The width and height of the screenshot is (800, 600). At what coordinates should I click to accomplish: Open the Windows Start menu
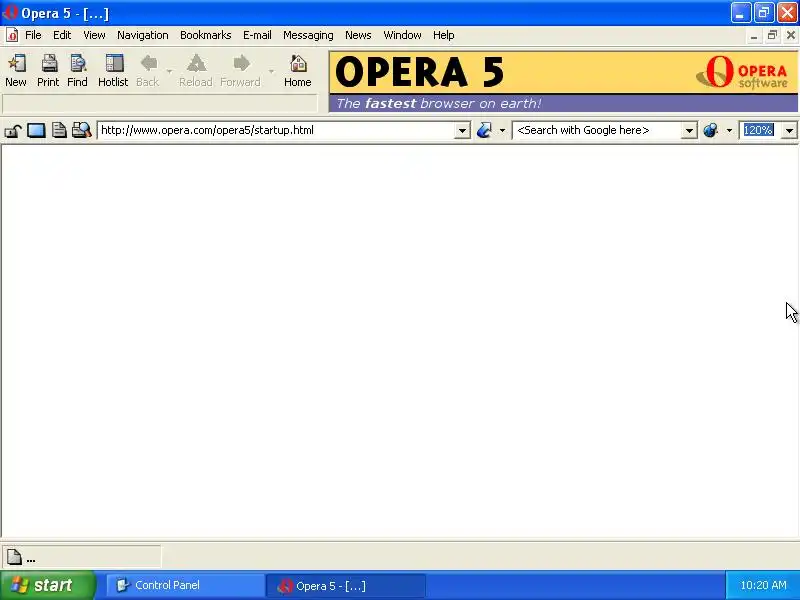click(x=48, y=585)
